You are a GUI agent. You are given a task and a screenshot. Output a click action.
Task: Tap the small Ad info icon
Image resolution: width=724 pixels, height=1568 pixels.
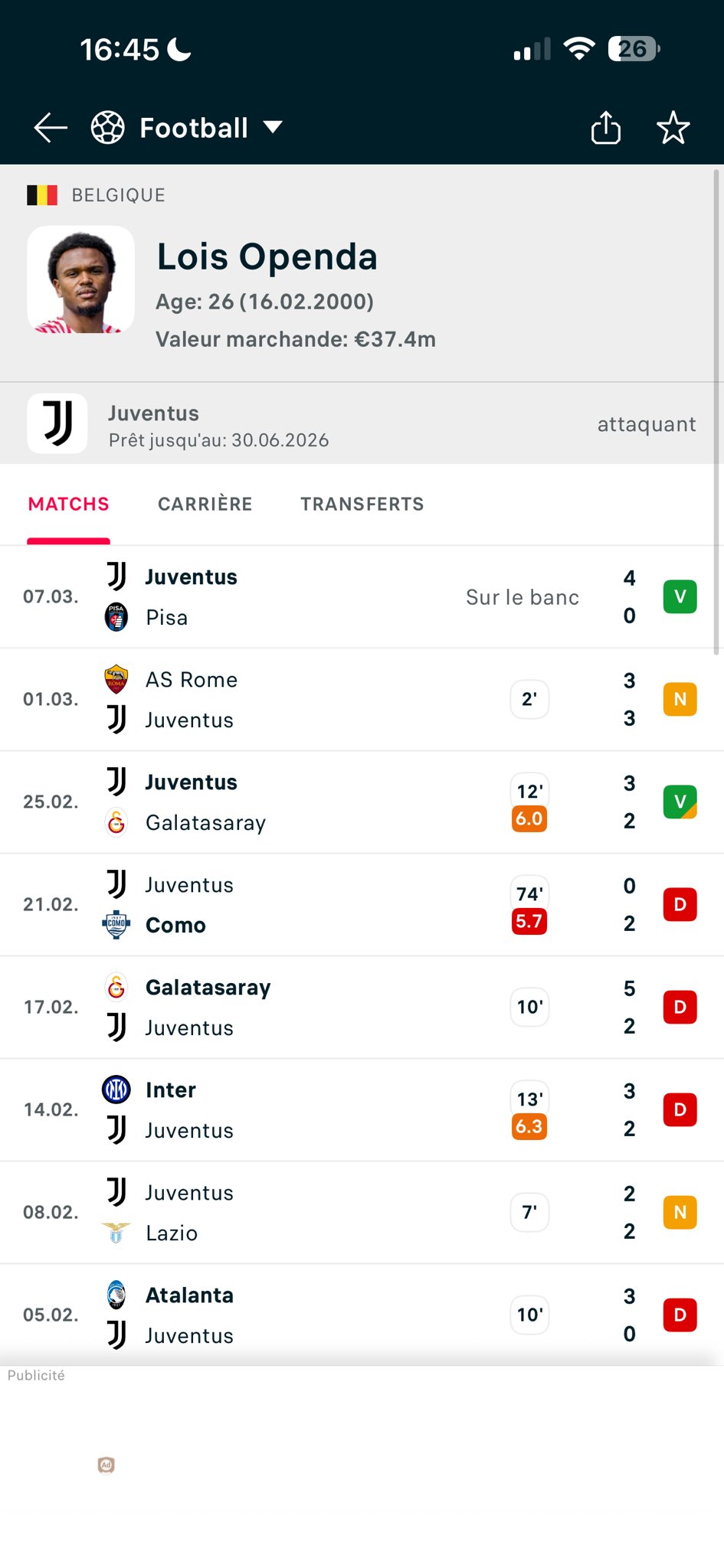click(x=106, y=1465)
